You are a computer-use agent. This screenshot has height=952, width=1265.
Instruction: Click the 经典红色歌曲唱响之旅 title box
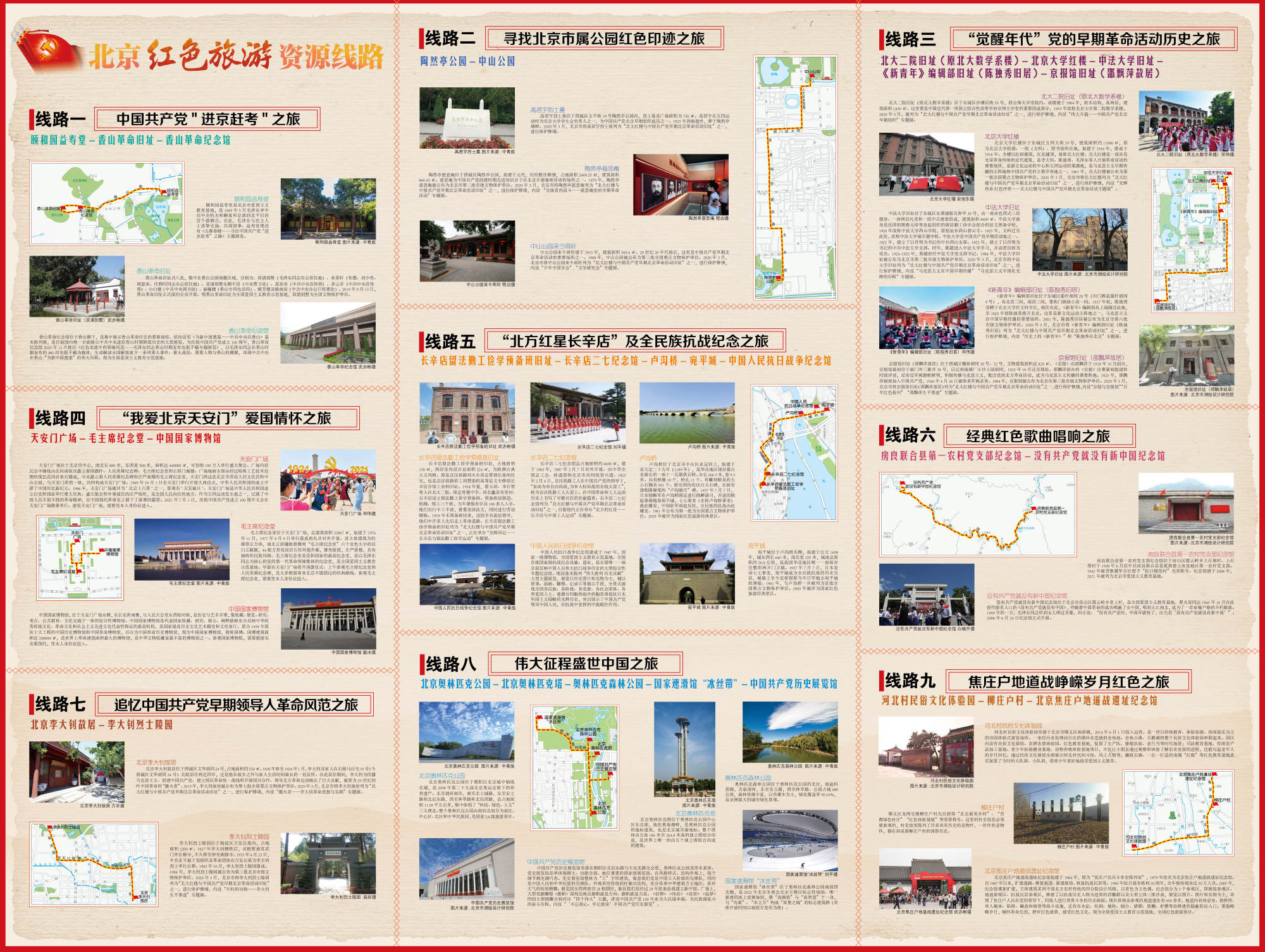point(1039,436)
